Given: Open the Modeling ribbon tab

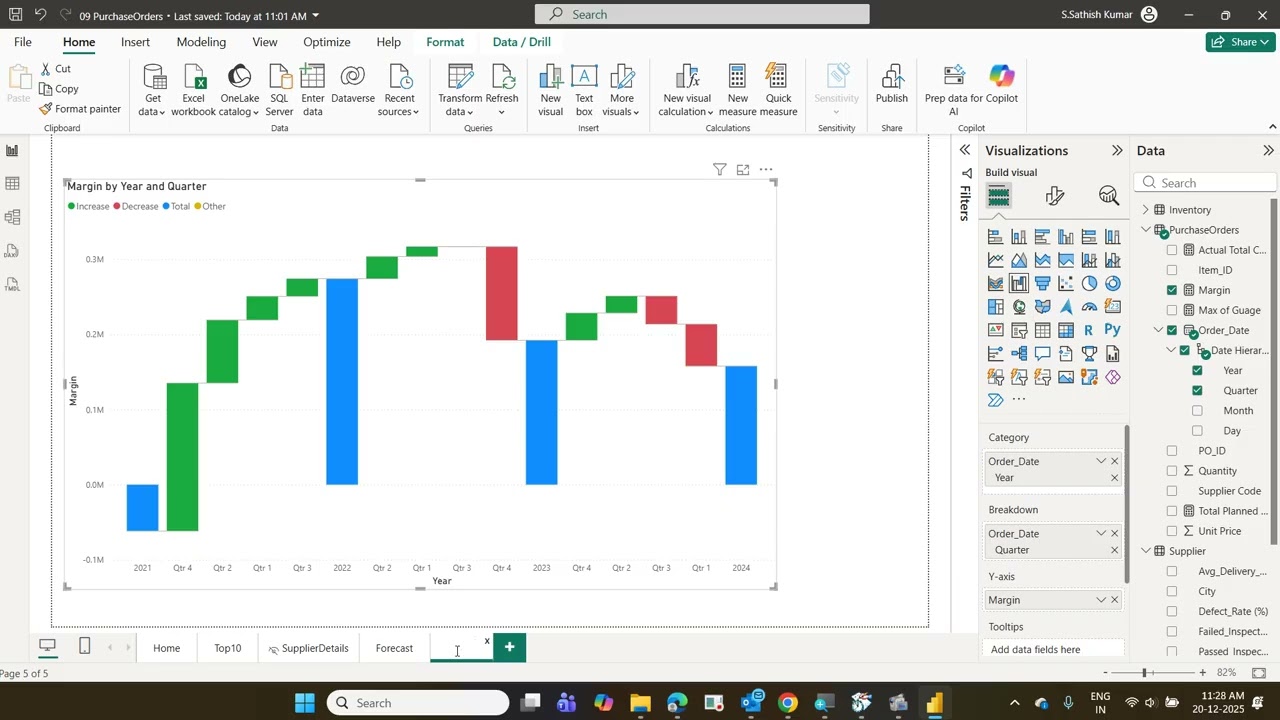Looking at the screenshot, I should point(201,42).
